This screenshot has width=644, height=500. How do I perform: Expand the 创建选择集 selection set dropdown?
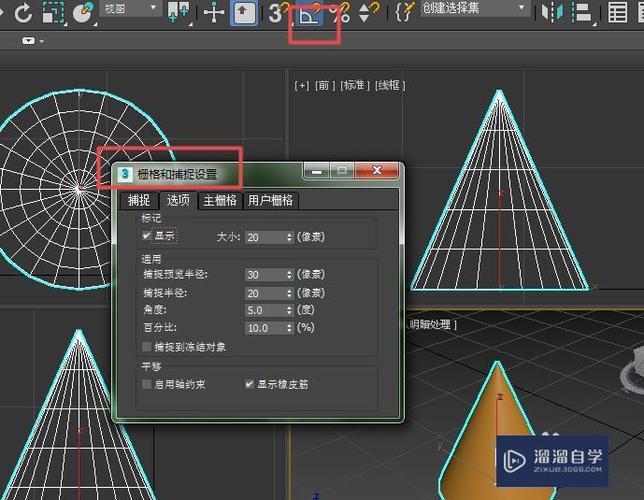coord(475,8)
